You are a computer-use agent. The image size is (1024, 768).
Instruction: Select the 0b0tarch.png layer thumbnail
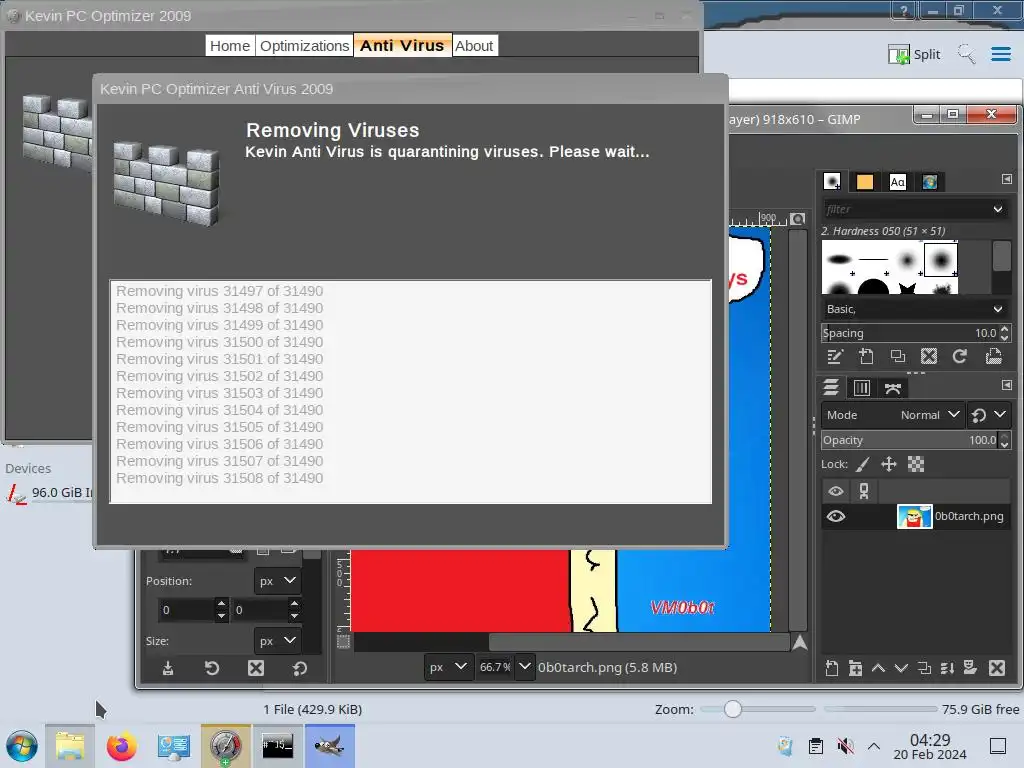pos(914,517)
